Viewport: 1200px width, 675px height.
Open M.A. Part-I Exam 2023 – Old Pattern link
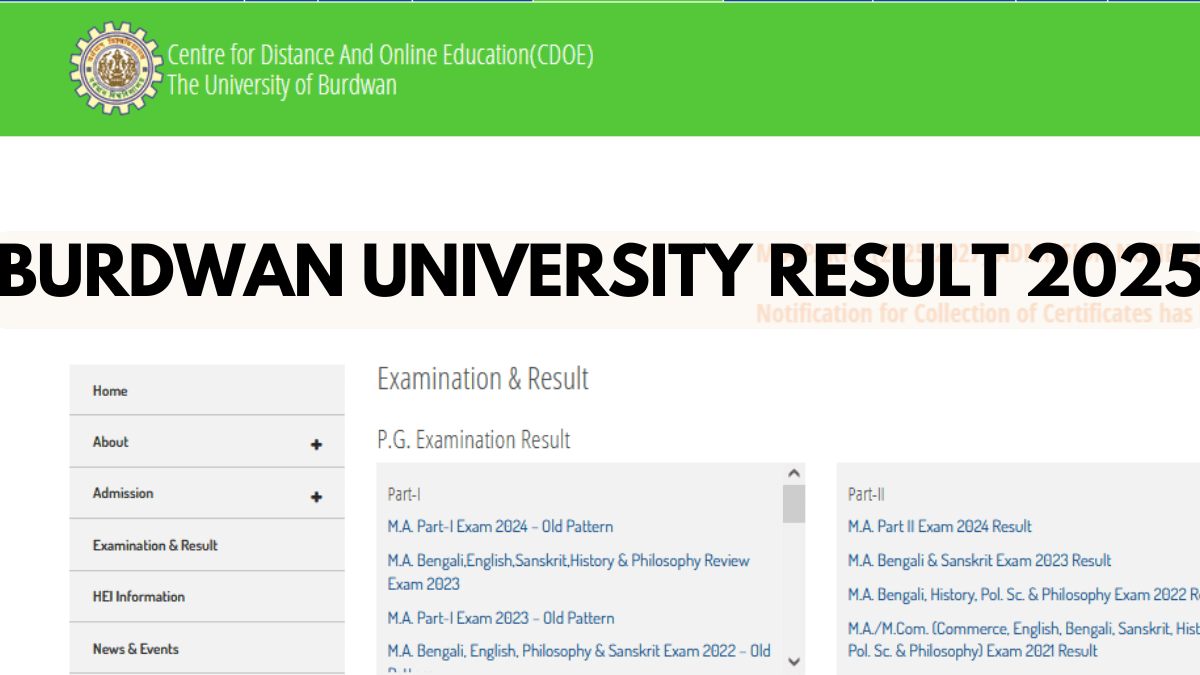tap(501, 618)
